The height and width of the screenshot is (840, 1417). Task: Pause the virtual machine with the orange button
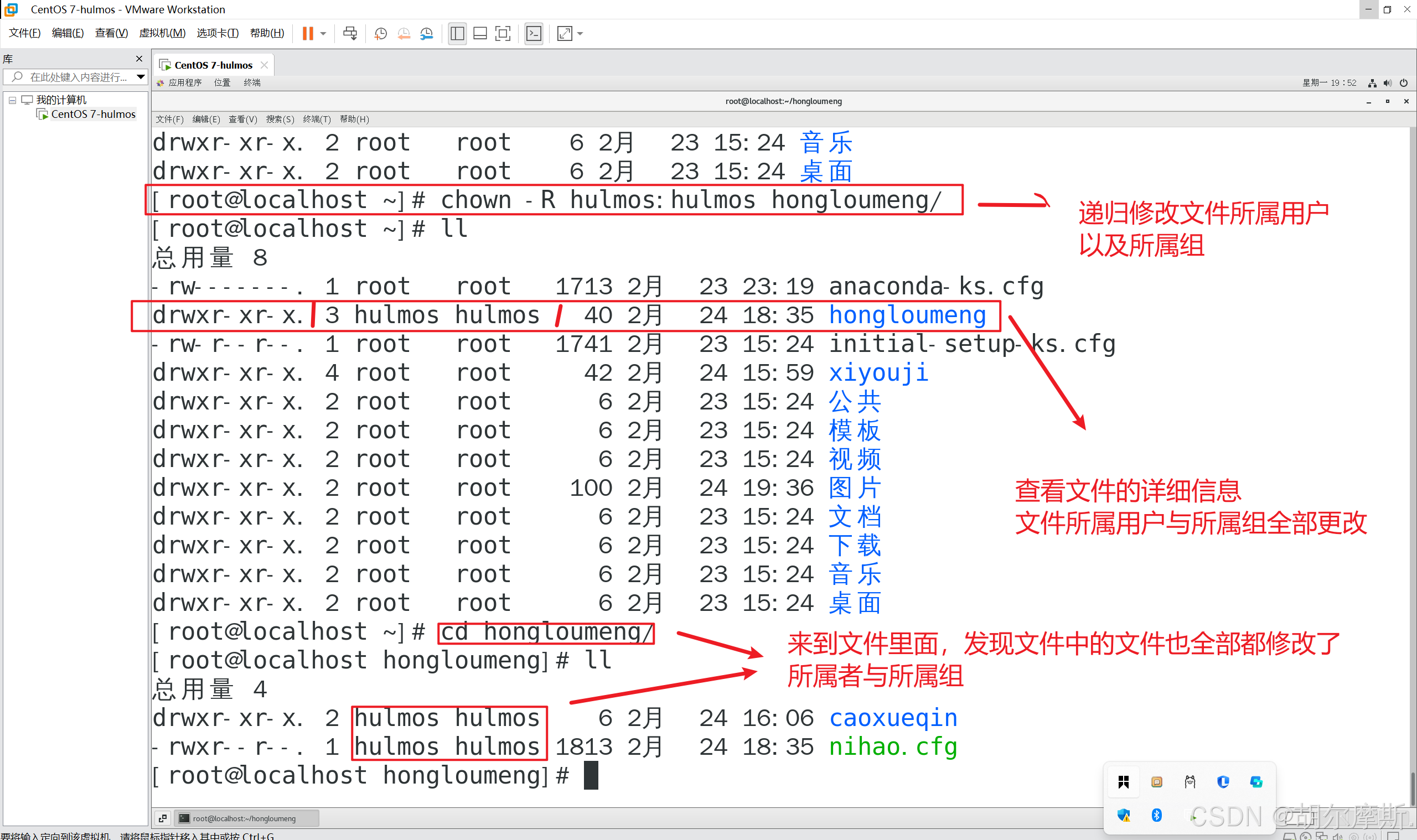pos(307,33)
